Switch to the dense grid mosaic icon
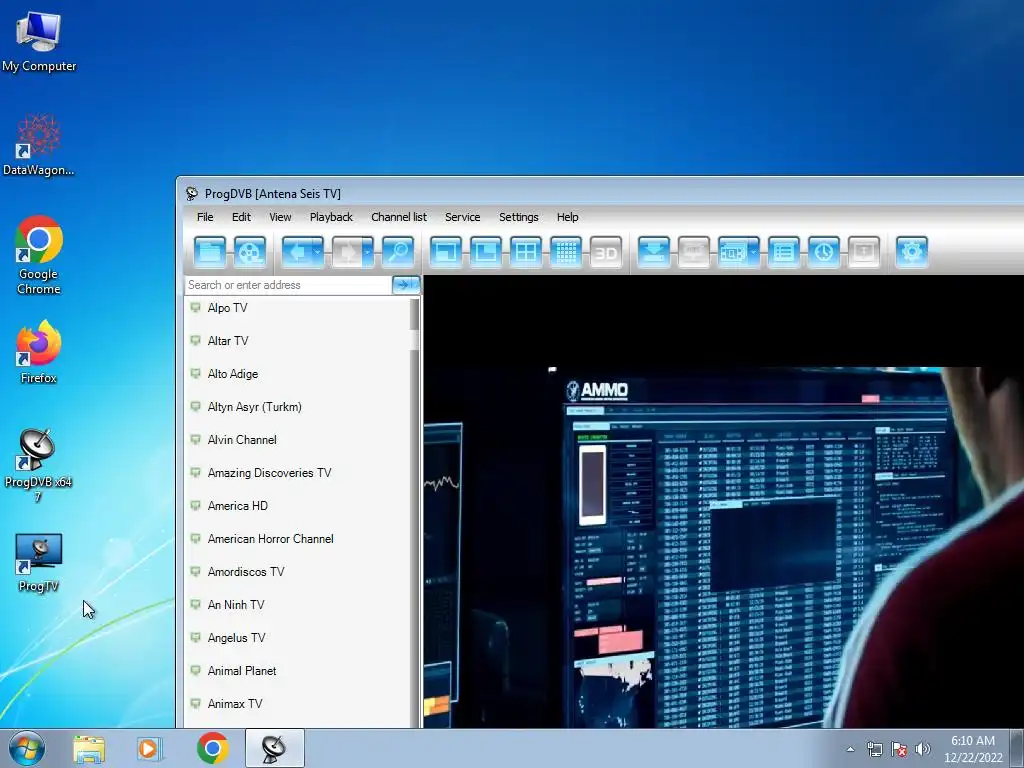 [x=566, y=252]
